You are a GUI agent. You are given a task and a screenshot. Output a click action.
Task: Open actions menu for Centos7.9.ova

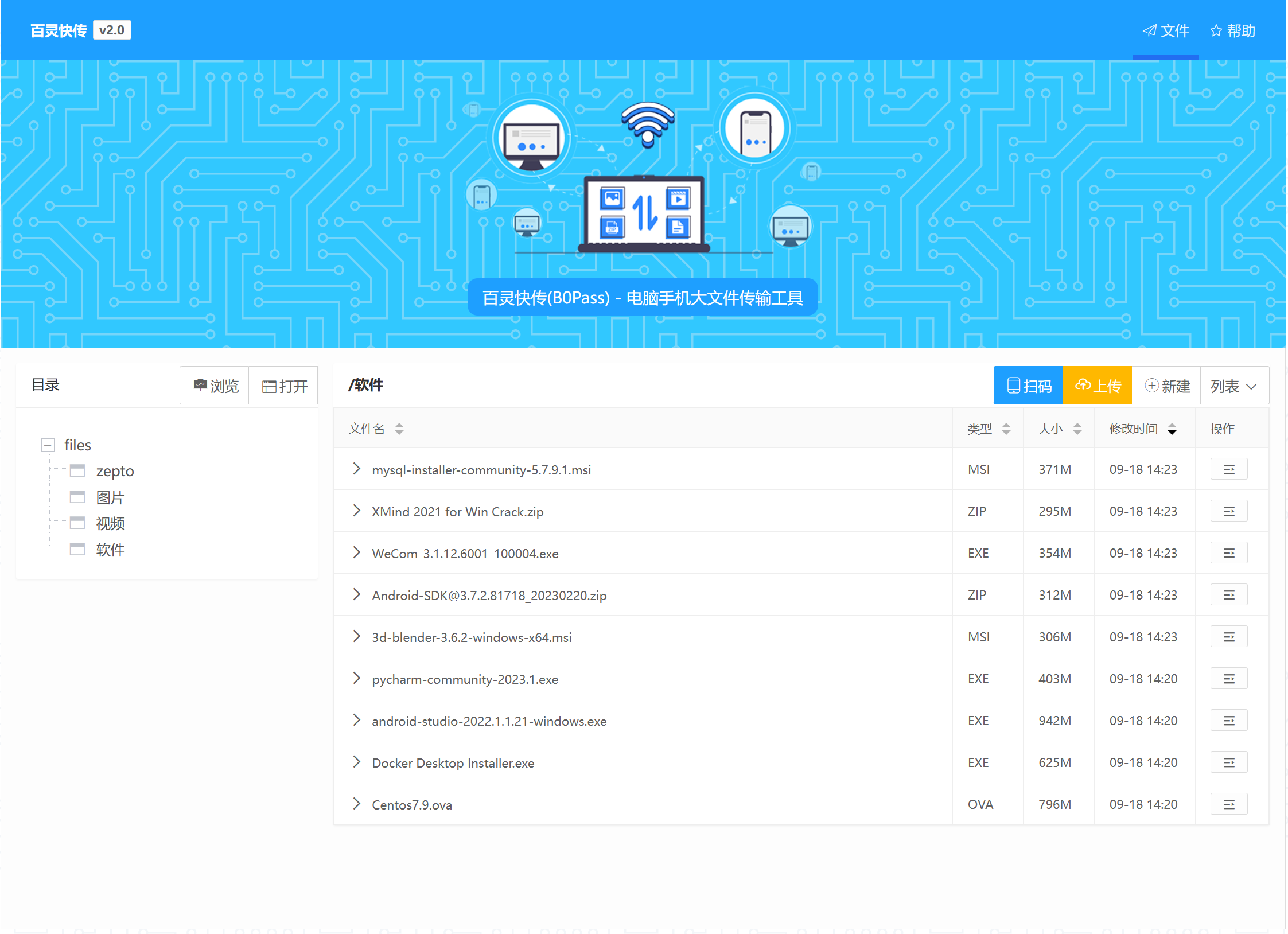click(x=1228, y=804)
